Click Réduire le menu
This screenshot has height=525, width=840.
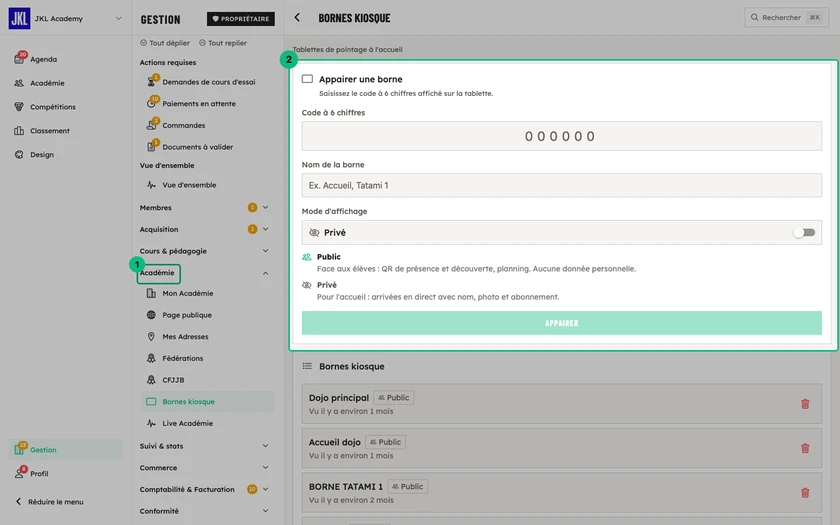[49, 502]
